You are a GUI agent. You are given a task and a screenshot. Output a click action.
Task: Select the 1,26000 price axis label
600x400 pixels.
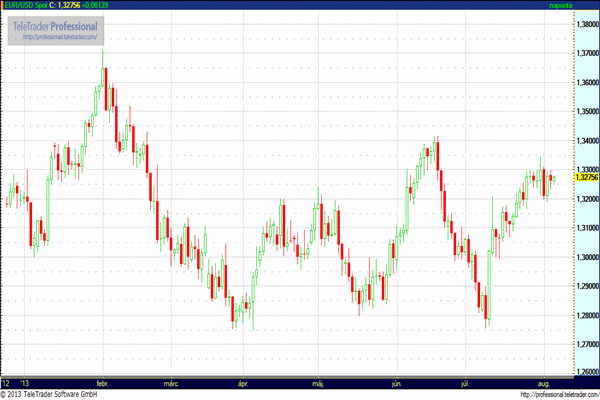(588, 372)
